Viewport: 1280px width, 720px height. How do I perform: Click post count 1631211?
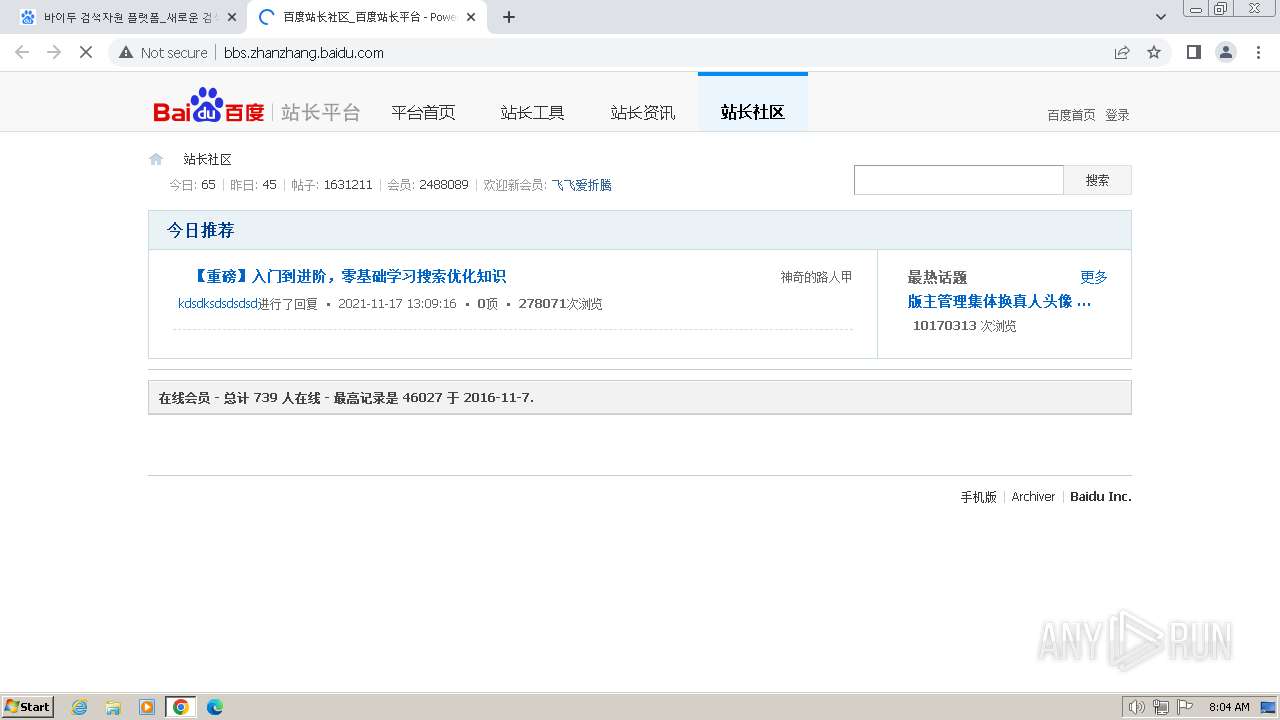348,185
